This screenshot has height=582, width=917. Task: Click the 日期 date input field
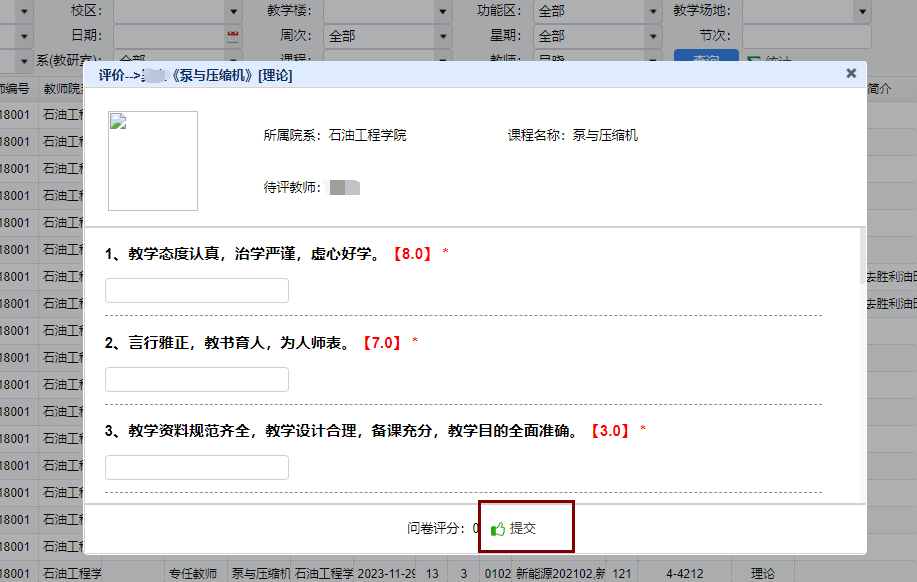click(x=168, y=37)
